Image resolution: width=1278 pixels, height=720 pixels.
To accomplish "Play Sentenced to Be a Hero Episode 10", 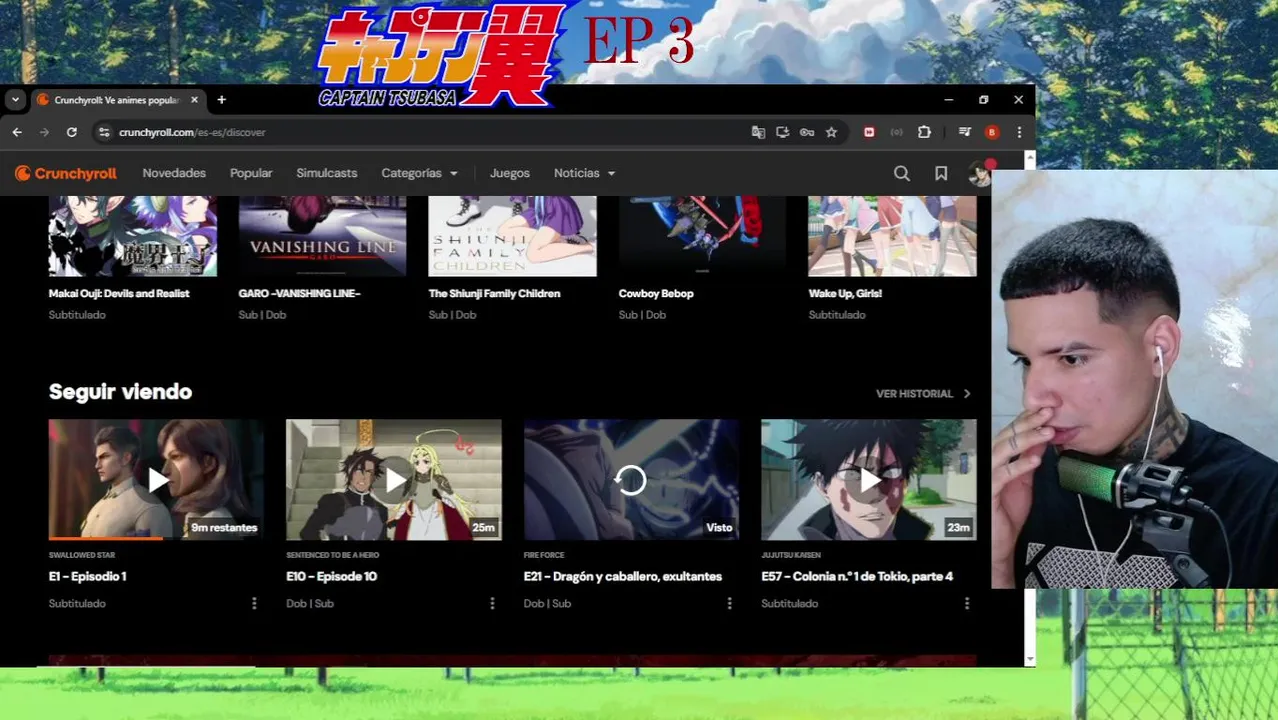I will point(394,480).
